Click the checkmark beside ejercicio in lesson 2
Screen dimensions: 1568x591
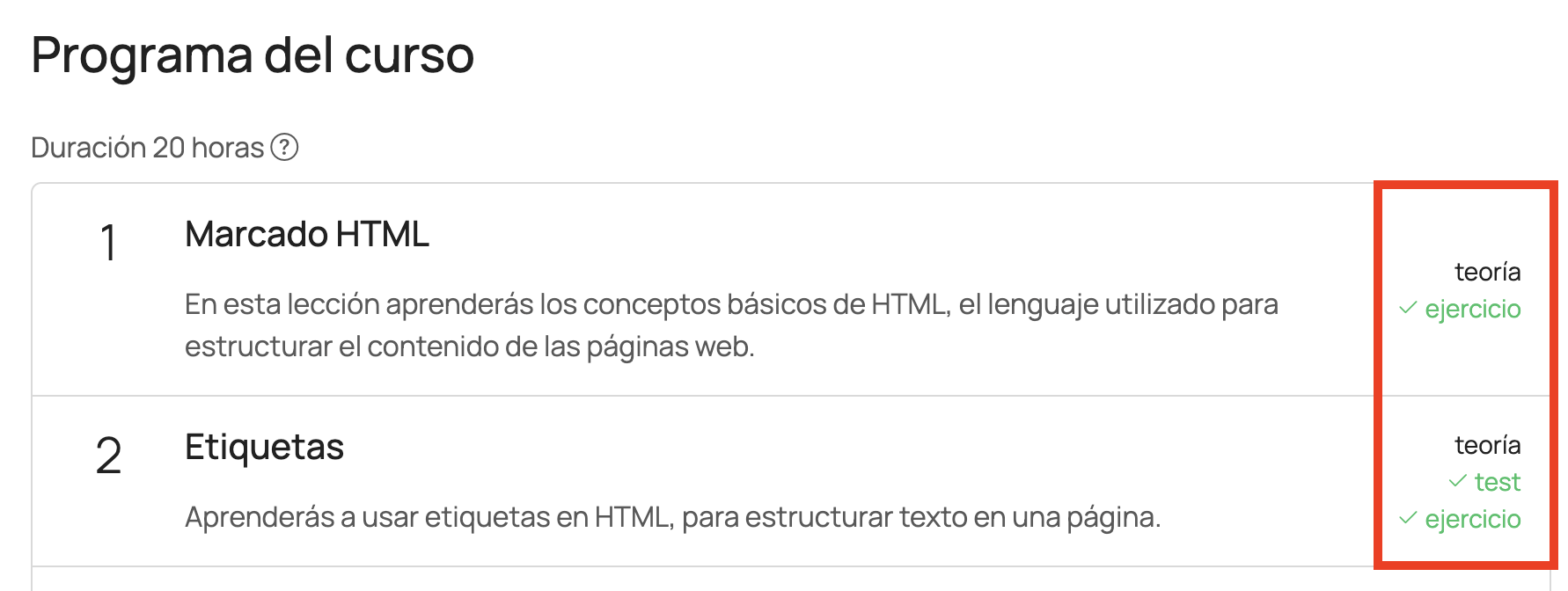tap(1406, 519)
